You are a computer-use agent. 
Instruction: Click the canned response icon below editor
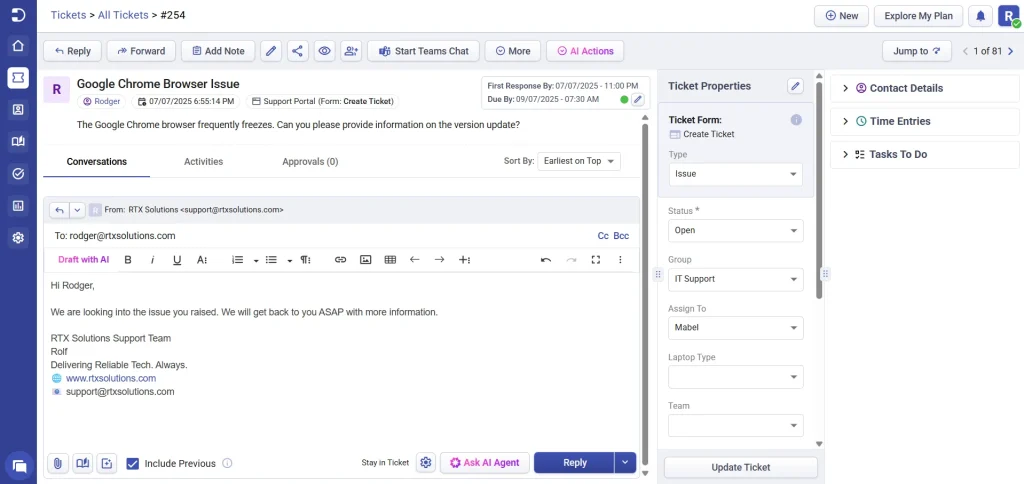coord(107,463)
